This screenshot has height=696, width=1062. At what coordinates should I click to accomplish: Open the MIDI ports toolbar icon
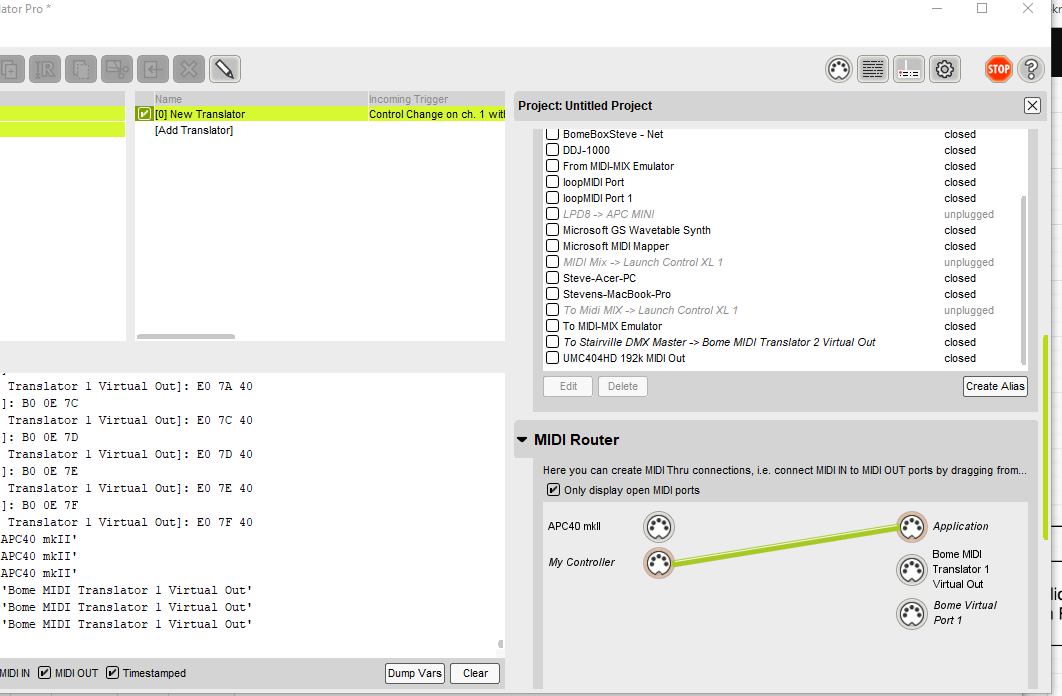click(x=838, y=69)
